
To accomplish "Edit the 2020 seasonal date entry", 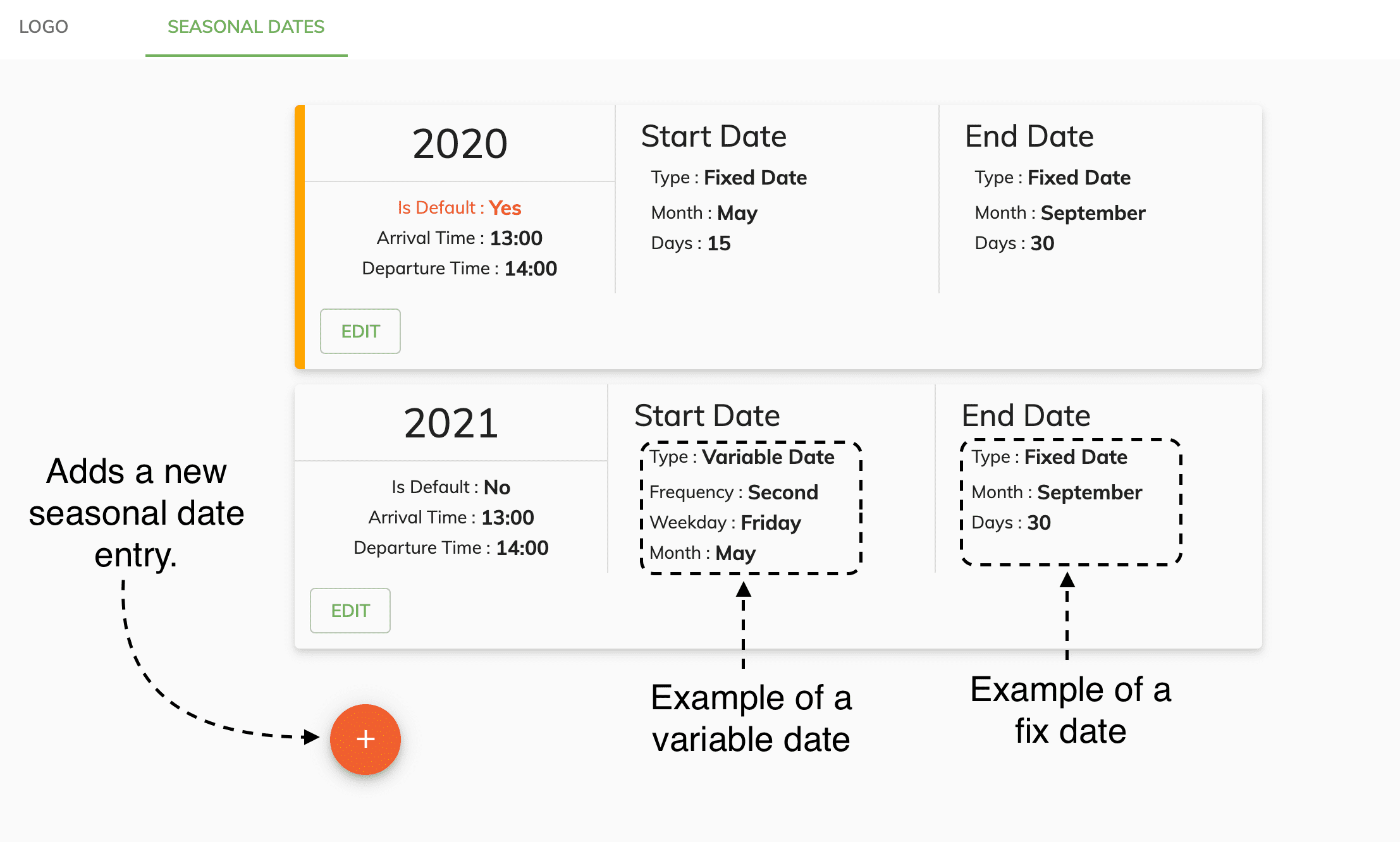I will point(360,331).
